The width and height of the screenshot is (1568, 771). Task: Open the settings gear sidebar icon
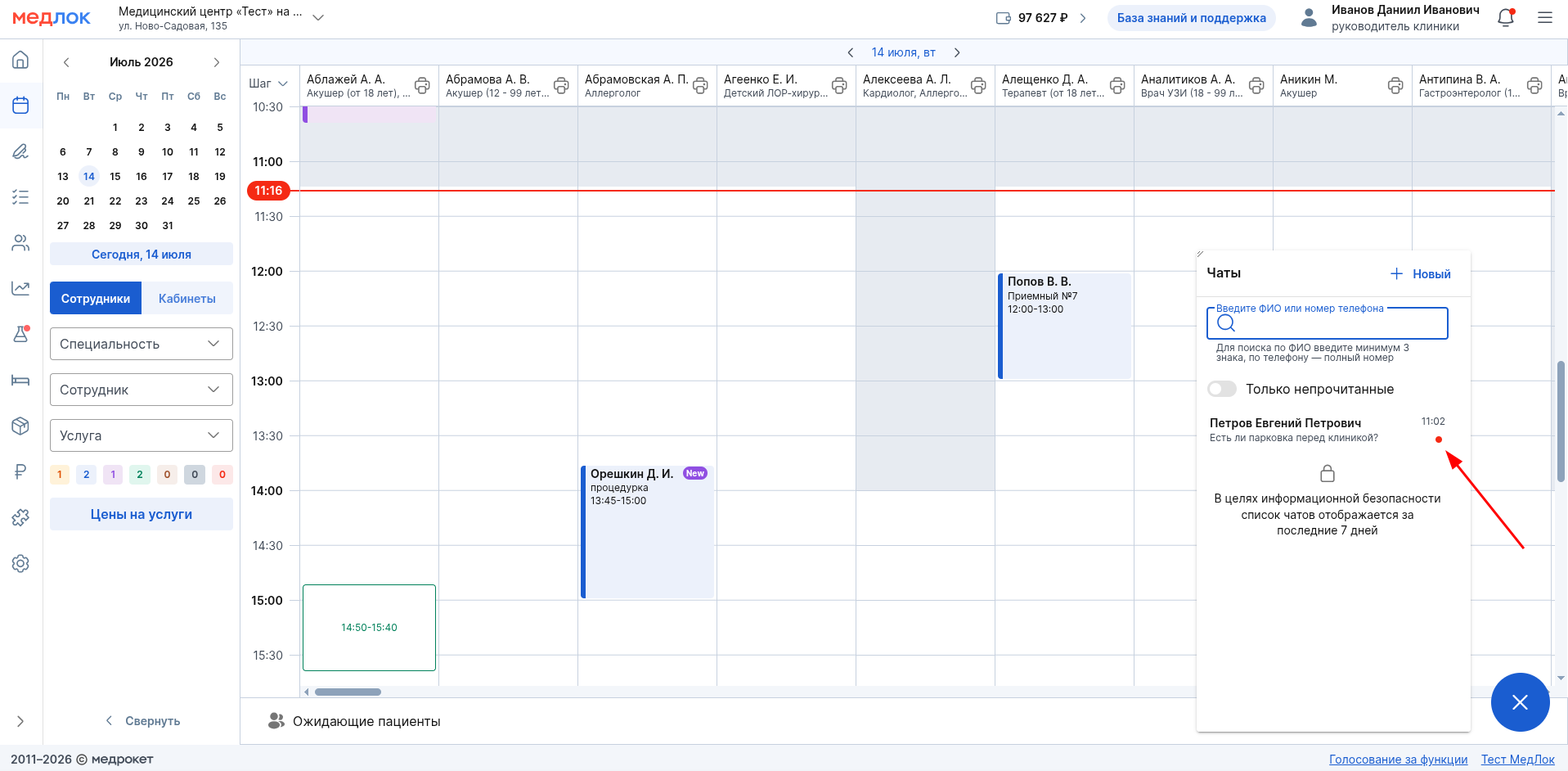tap(20, 563)
